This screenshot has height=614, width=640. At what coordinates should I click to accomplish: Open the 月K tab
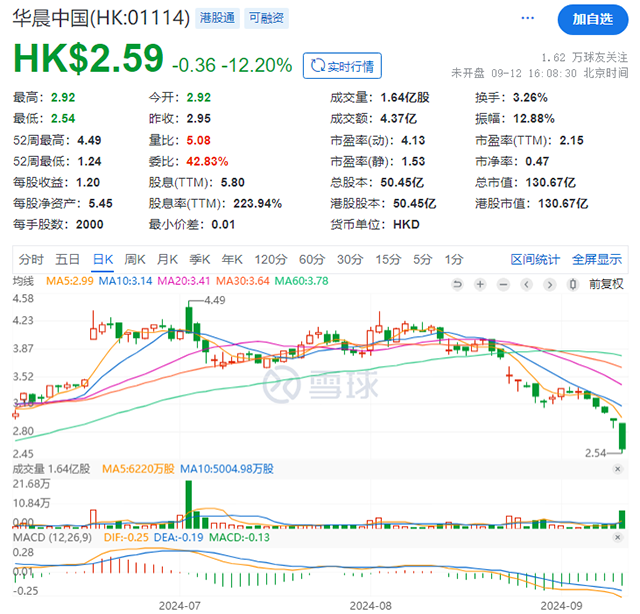(167, 260)
